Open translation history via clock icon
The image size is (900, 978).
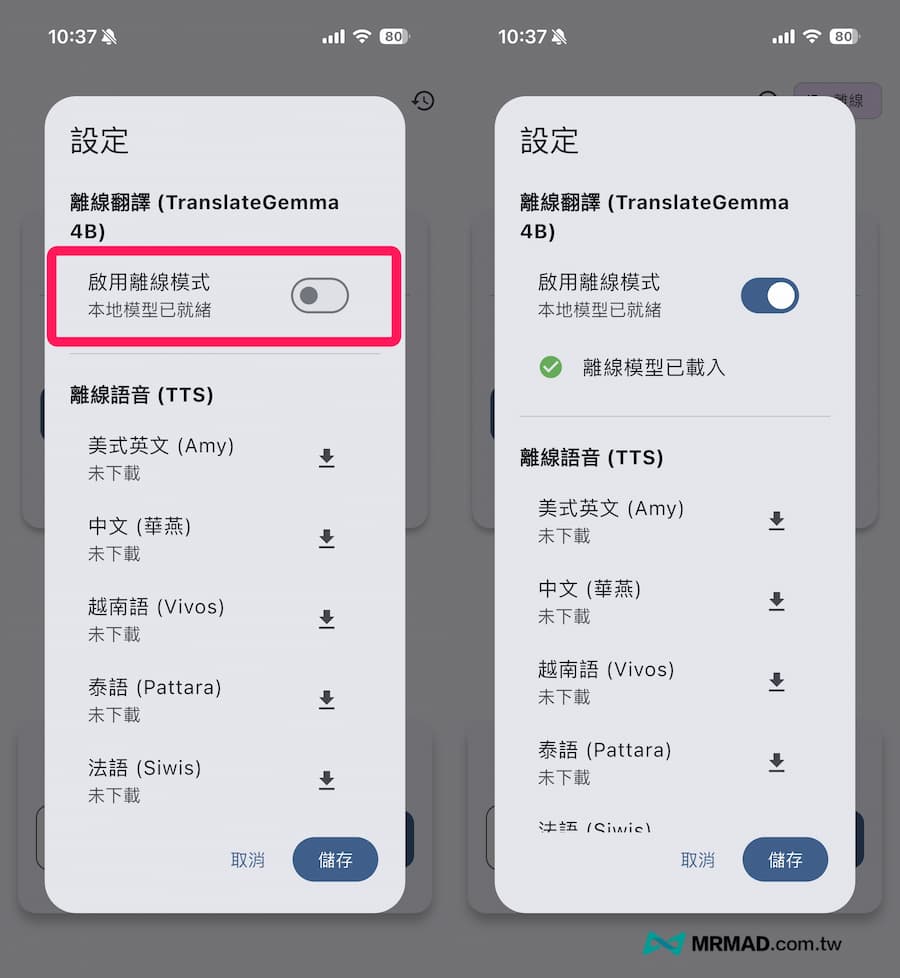tap(423, 101)
